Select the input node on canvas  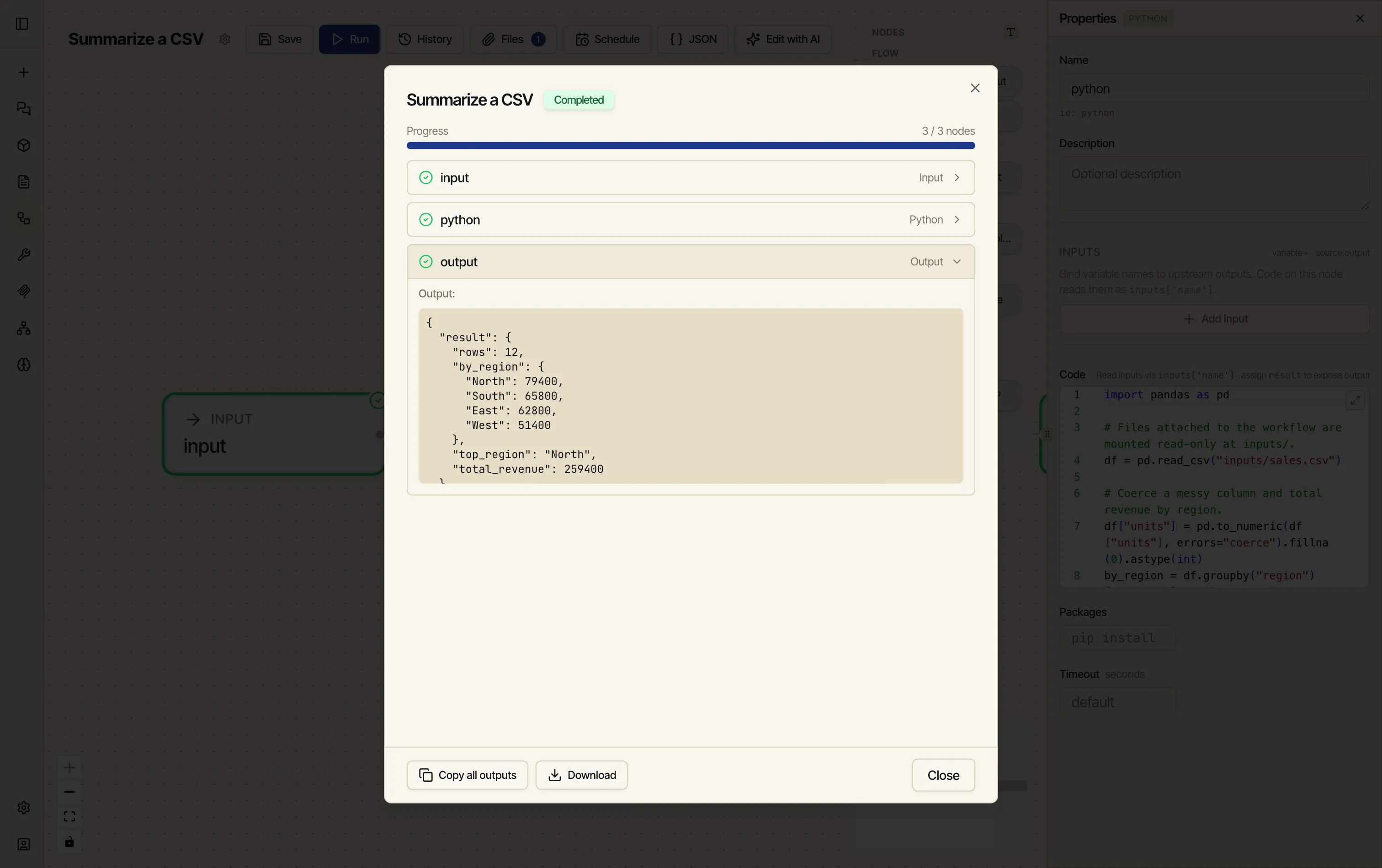click(x=273, y=434)
